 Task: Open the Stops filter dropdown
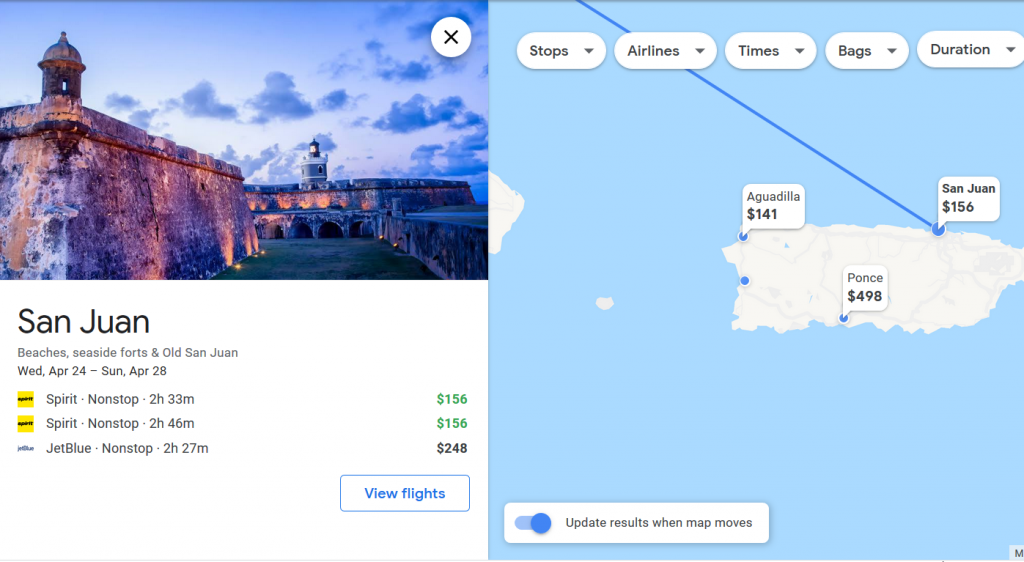[561, 51]
